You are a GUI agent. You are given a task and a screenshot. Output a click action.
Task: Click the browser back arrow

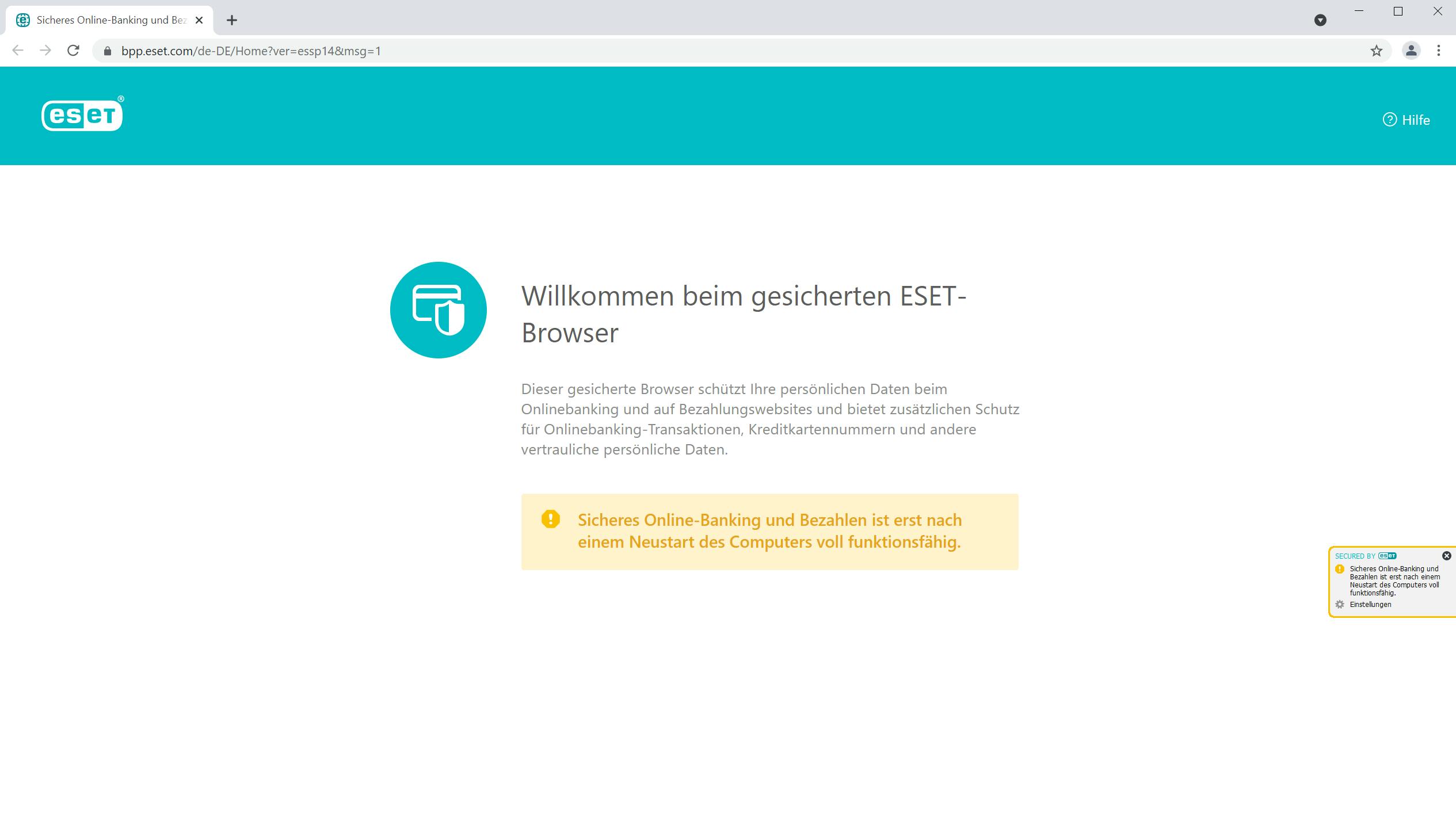(x=18, y=51)
